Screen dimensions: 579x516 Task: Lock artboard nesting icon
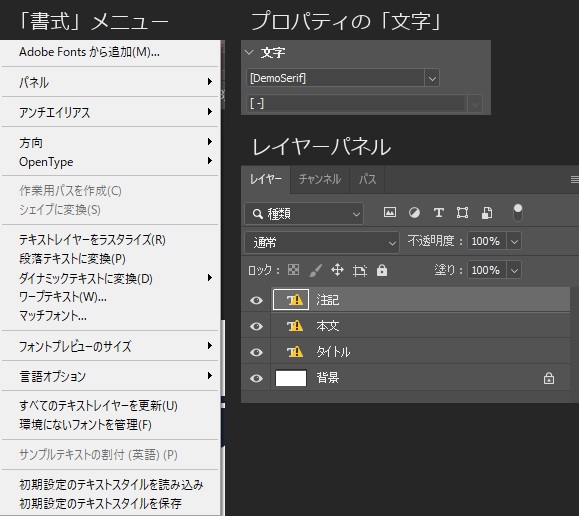tap(360, 271)
